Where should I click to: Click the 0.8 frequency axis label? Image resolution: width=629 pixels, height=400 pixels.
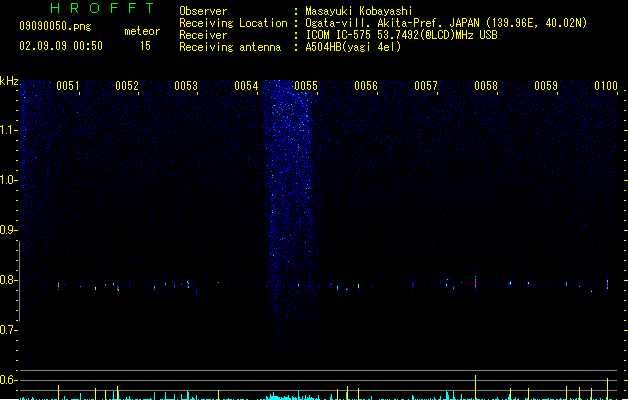coord(8,280)
